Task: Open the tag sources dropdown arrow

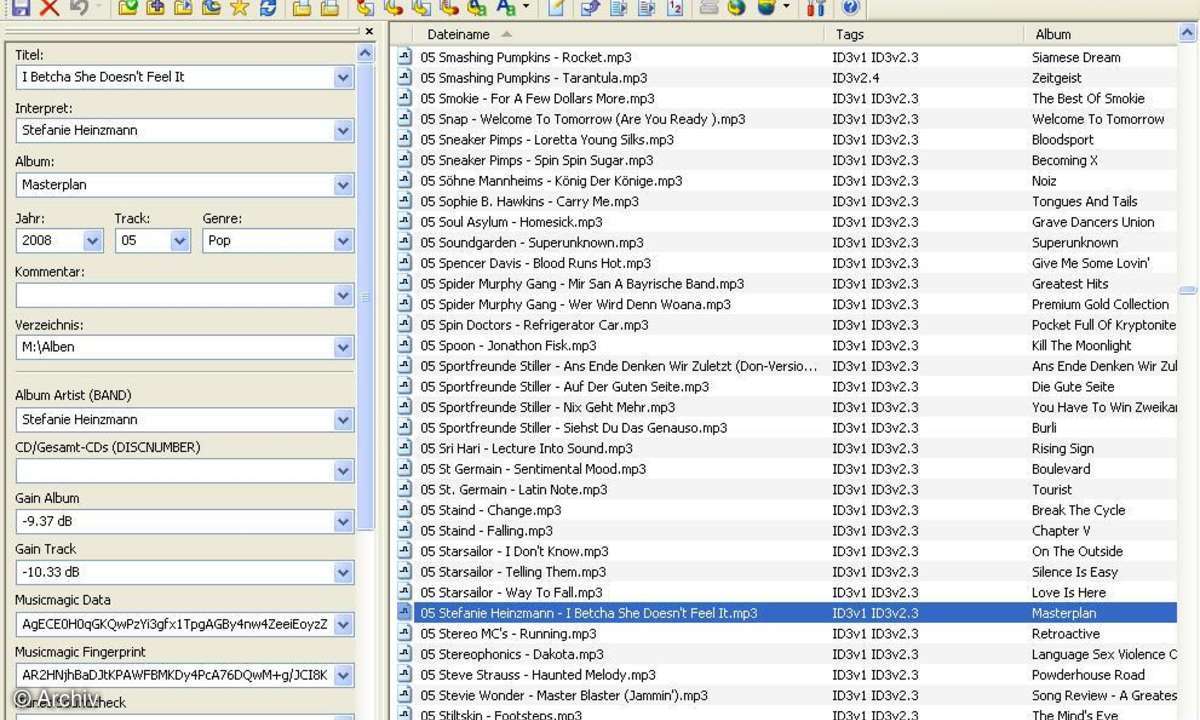Action: [786, 8]
